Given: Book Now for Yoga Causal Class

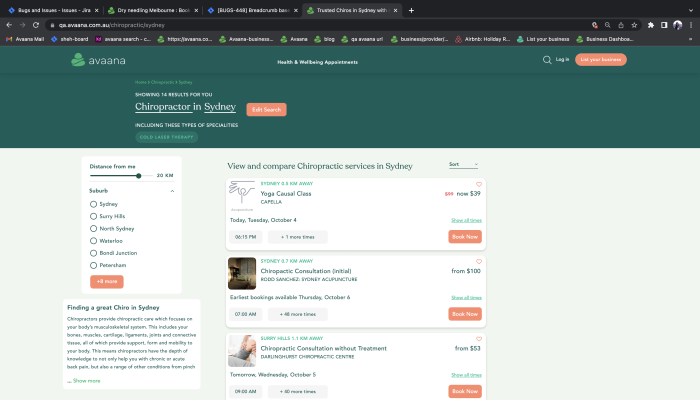Looking at the screenshot, I should point(465,237).
